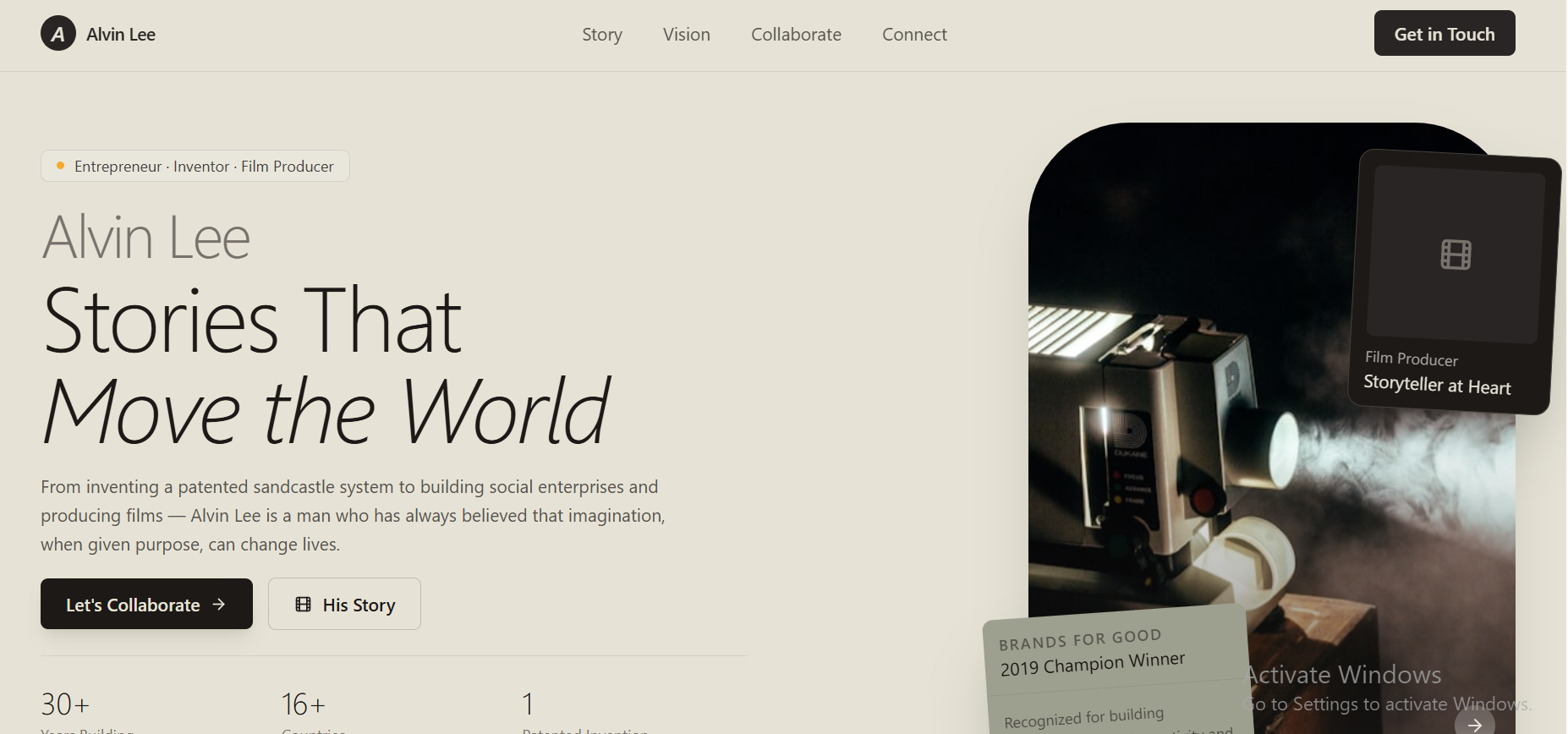Open the His Story button
Image resolution: width=1568 pixels, height=734 pixels.
click(x=344, y=604)
